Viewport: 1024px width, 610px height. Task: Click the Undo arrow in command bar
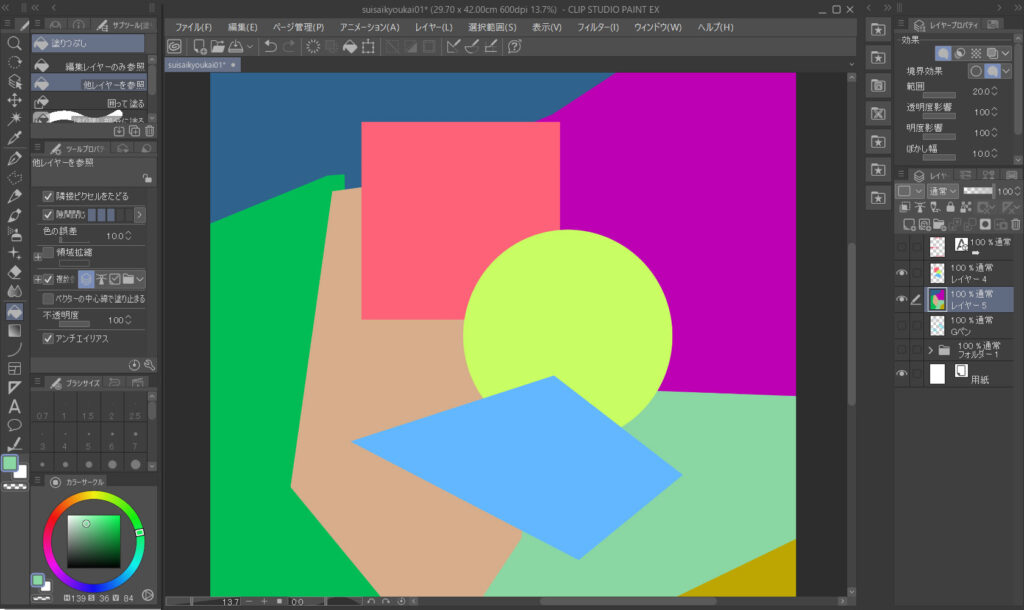(x=270, y=46)
